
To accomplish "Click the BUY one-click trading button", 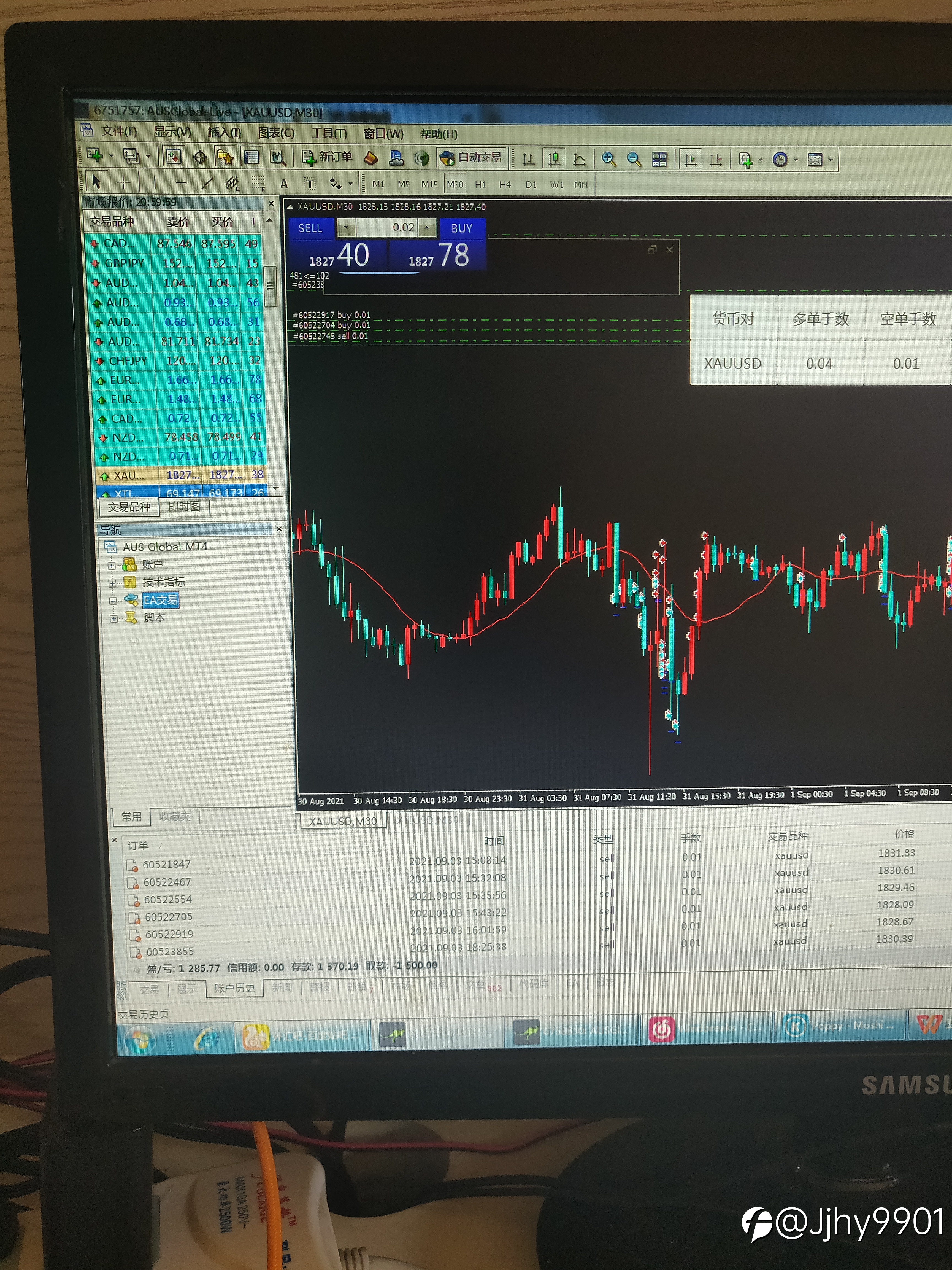I will 462,228.
